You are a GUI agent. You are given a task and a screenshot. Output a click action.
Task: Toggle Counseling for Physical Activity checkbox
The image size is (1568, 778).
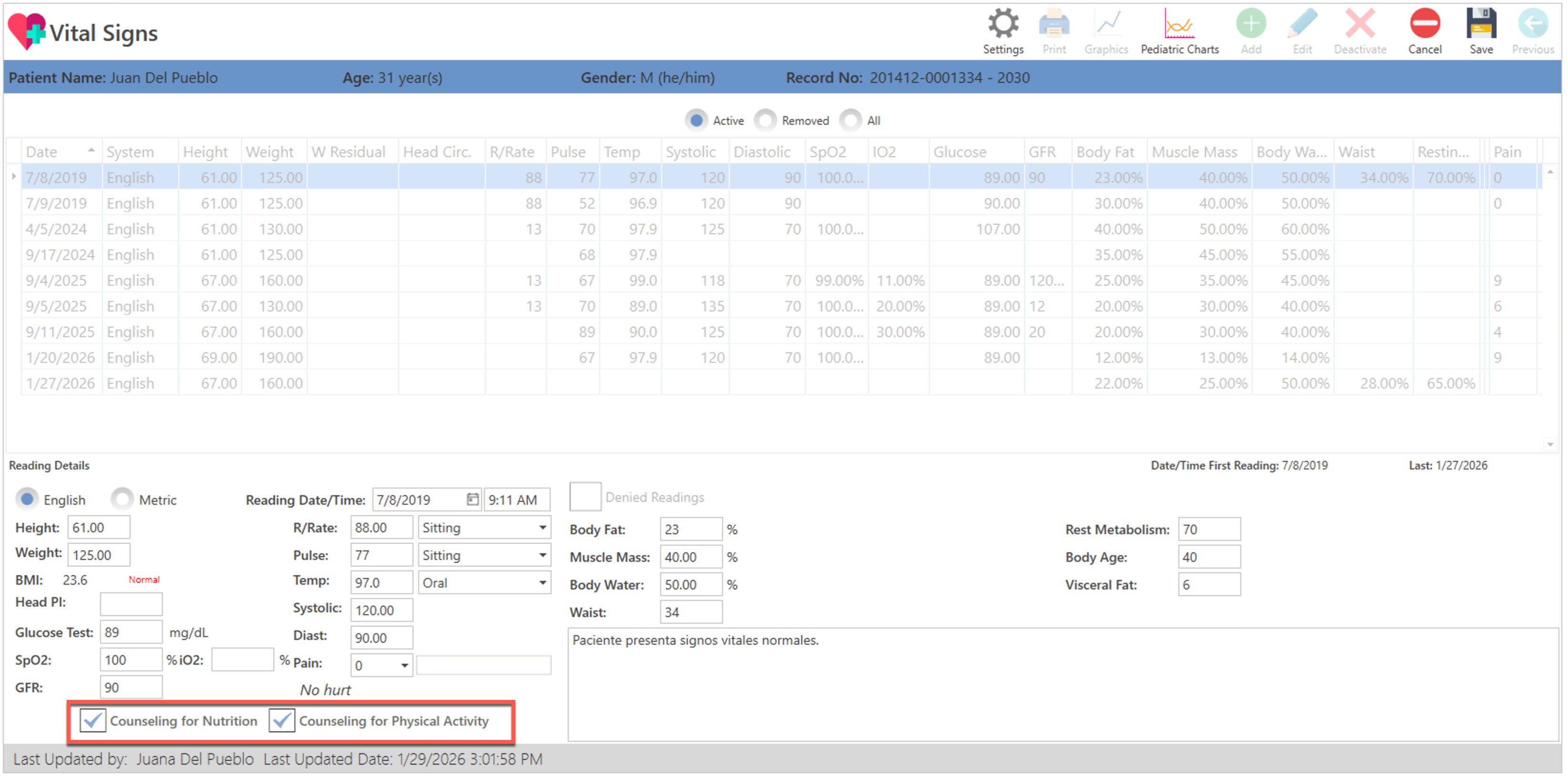pos(282,721)
